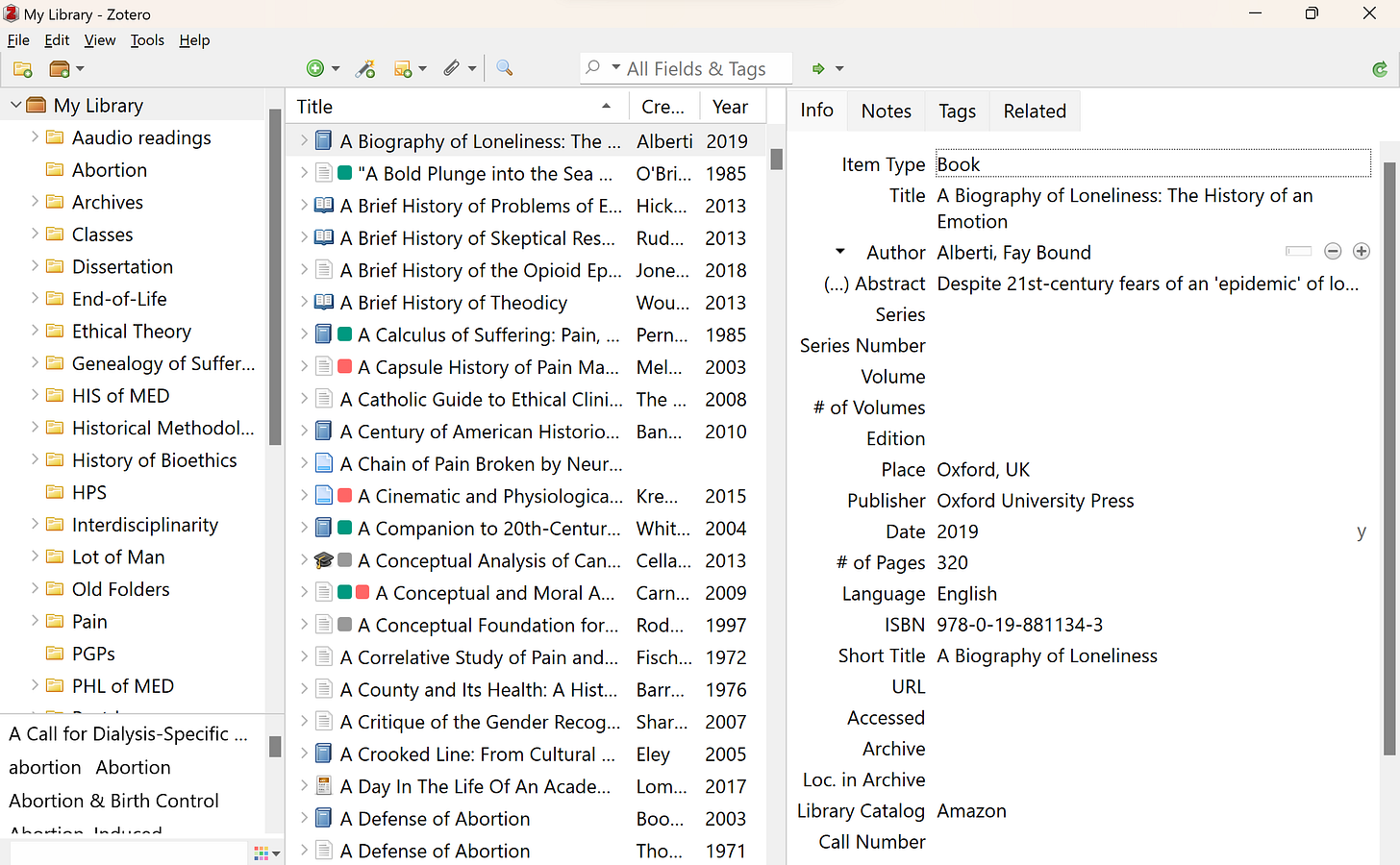The width and height of the screenshot is (1400, 865).
Task: Expand the Dissertation collection
Action: pos(35,266)
